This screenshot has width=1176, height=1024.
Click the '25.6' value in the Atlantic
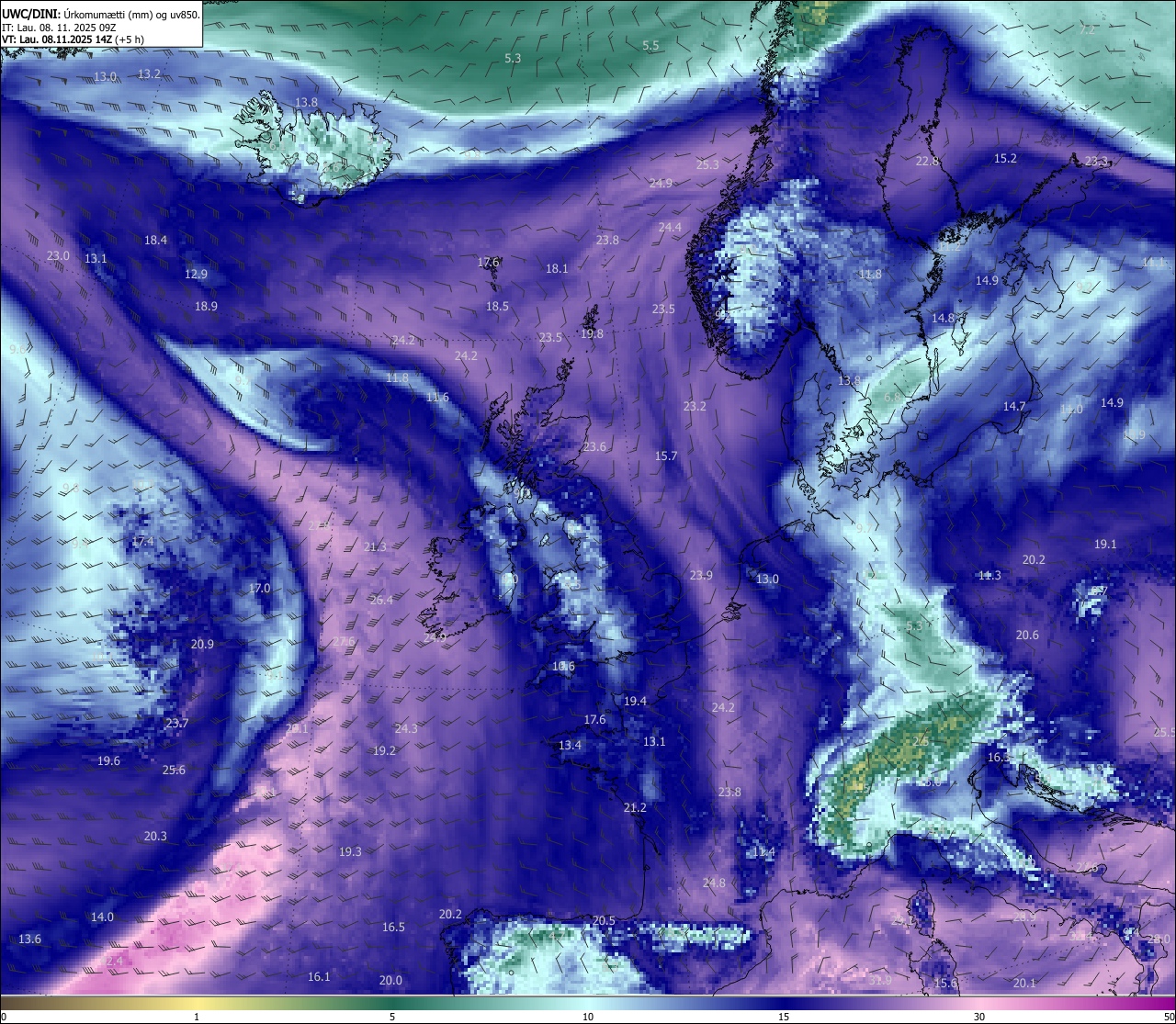(x=174, y=771)
